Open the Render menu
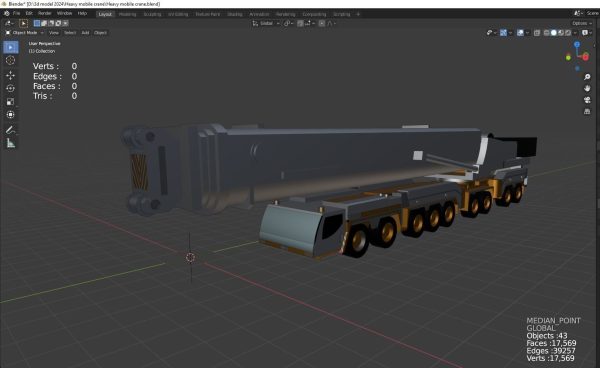Viewport: 600px width, 368px height. point(45,13)
